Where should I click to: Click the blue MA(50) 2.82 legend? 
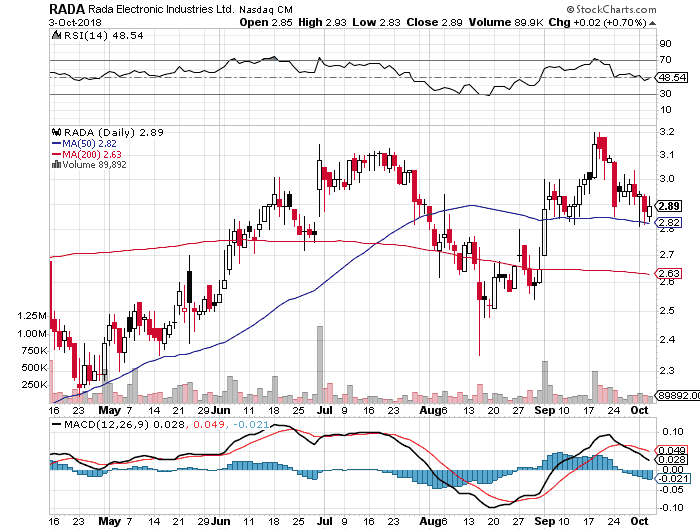[x=84, y=143]
